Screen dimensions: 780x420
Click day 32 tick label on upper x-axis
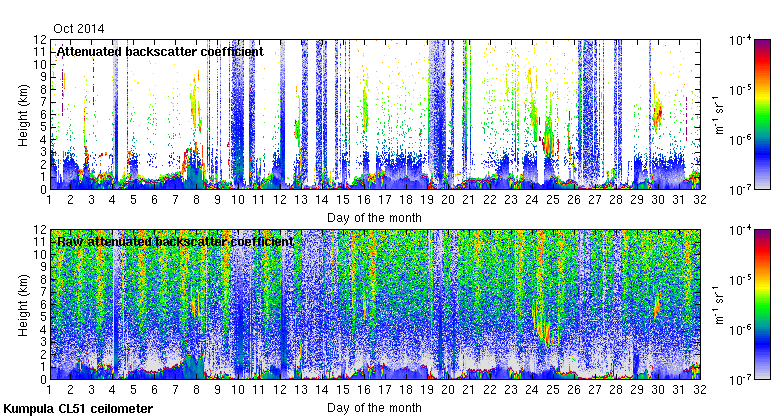tap(700, 200)
